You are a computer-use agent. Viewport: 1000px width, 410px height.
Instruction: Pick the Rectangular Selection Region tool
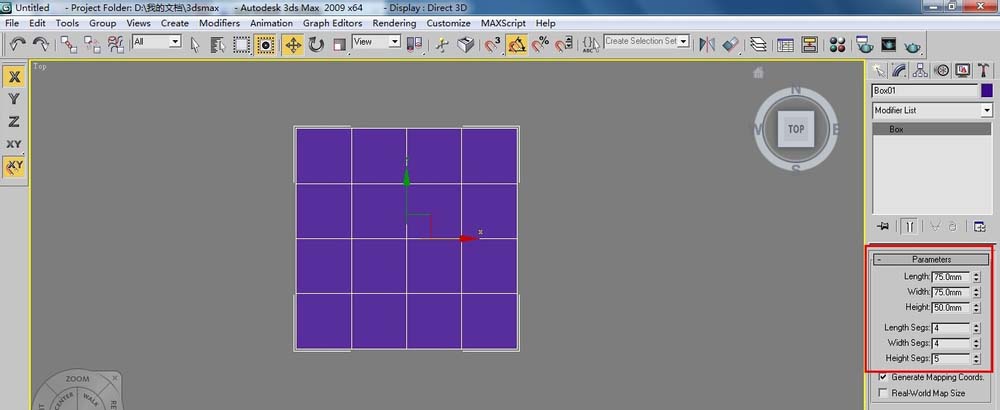tap(242, 44)
